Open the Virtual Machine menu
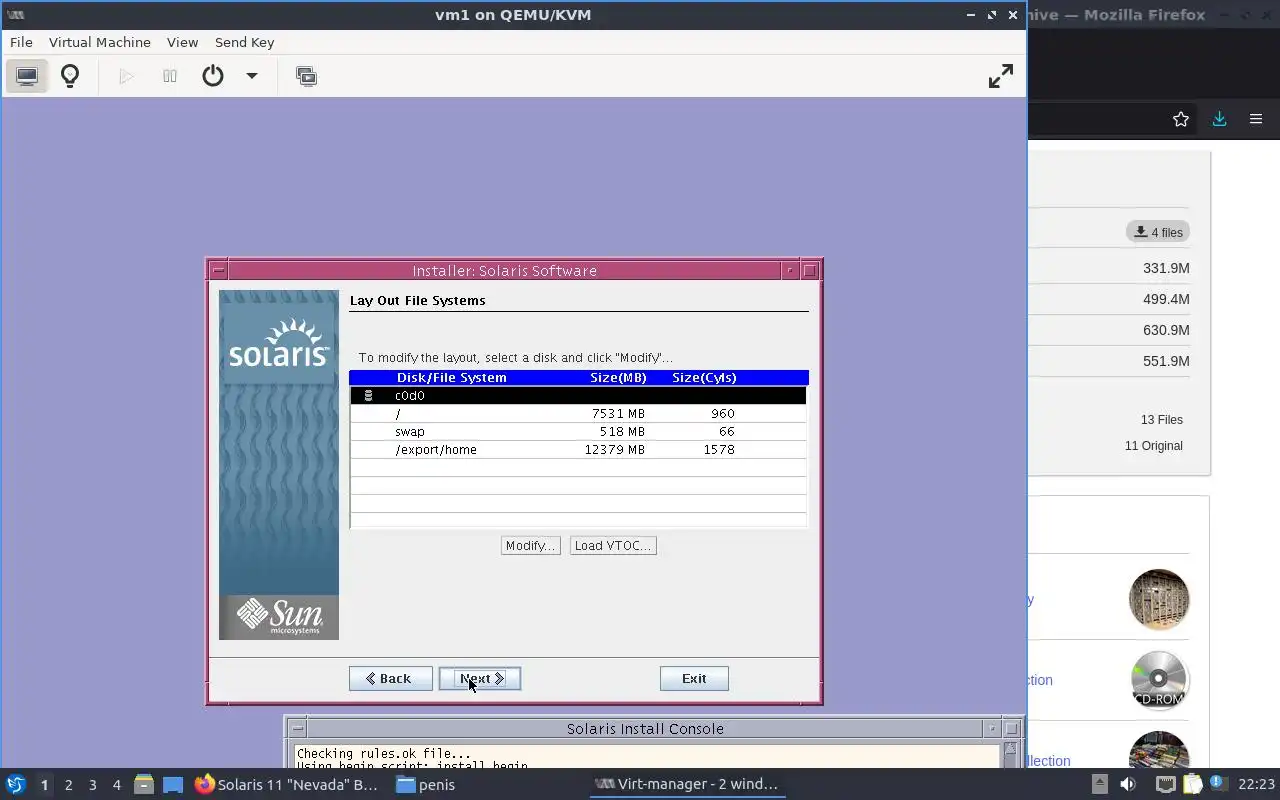This screenshot has height=800, width=1280. click(x=100, y=42)
